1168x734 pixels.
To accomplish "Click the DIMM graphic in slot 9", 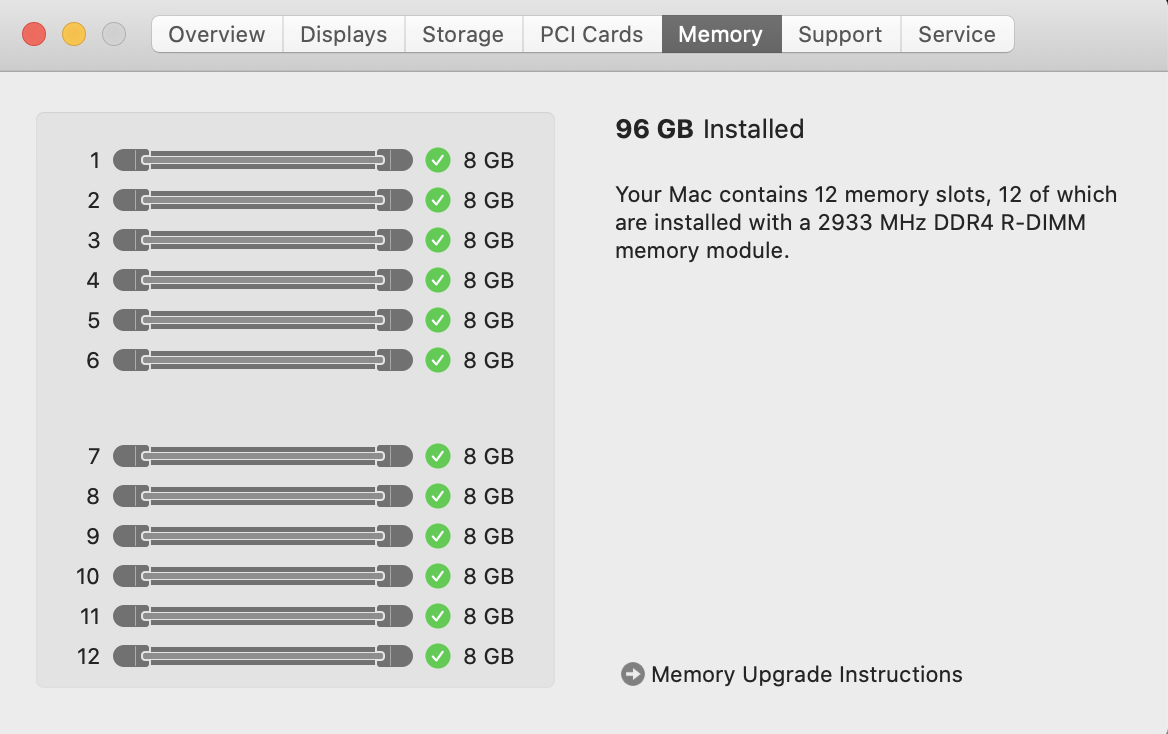I will pos(263,536).
